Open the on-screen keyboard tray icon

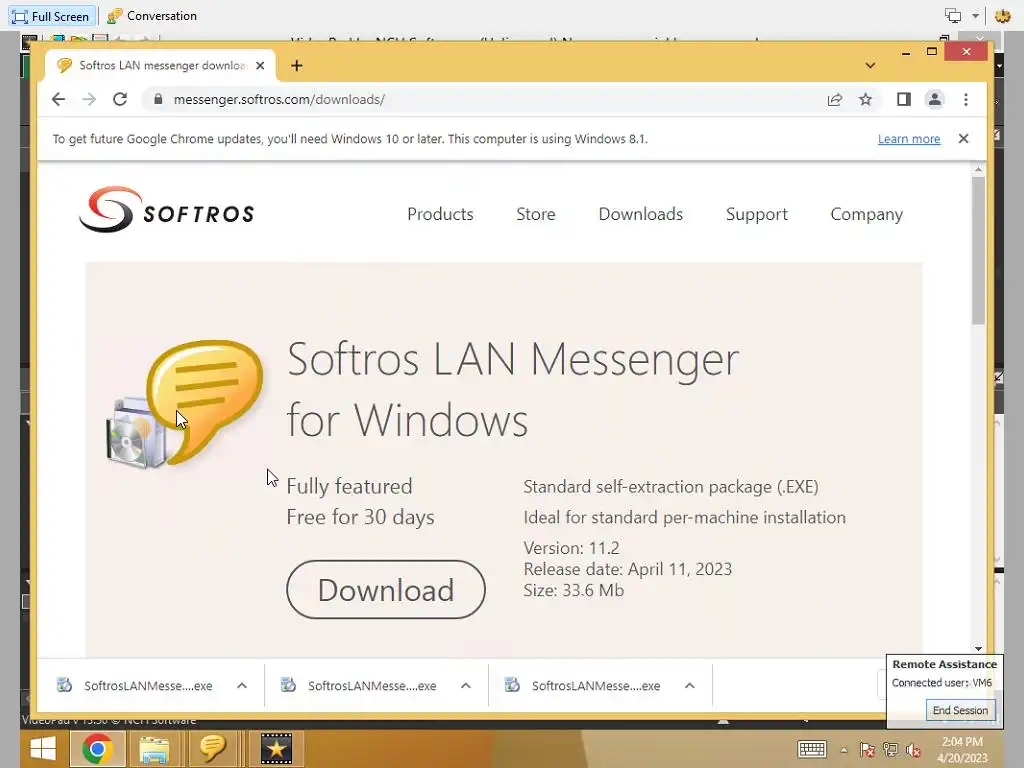(x=812, y=749)
